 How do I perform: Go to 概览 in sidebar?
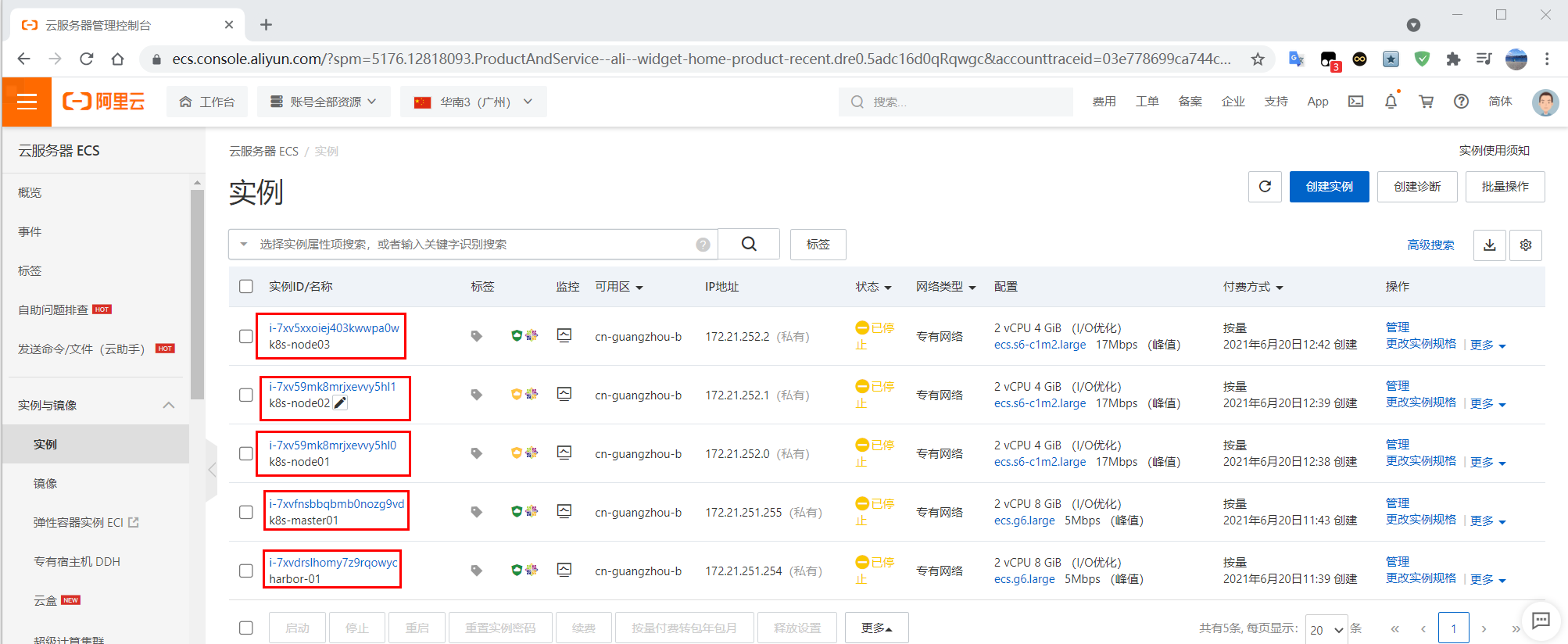click(x=30, y=192)
